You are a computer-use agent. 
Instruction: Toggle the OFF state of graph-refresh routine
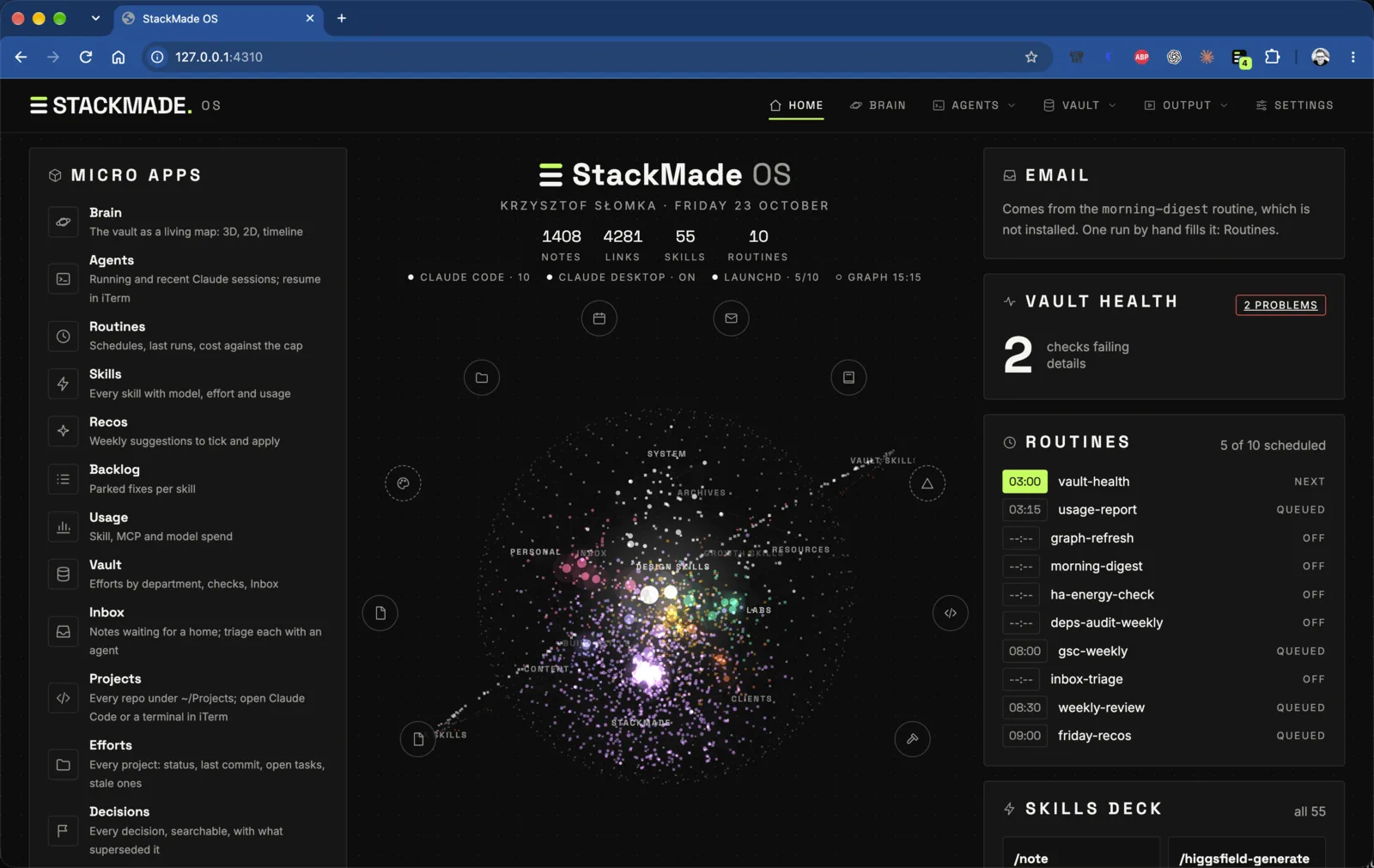(1313, 538)
